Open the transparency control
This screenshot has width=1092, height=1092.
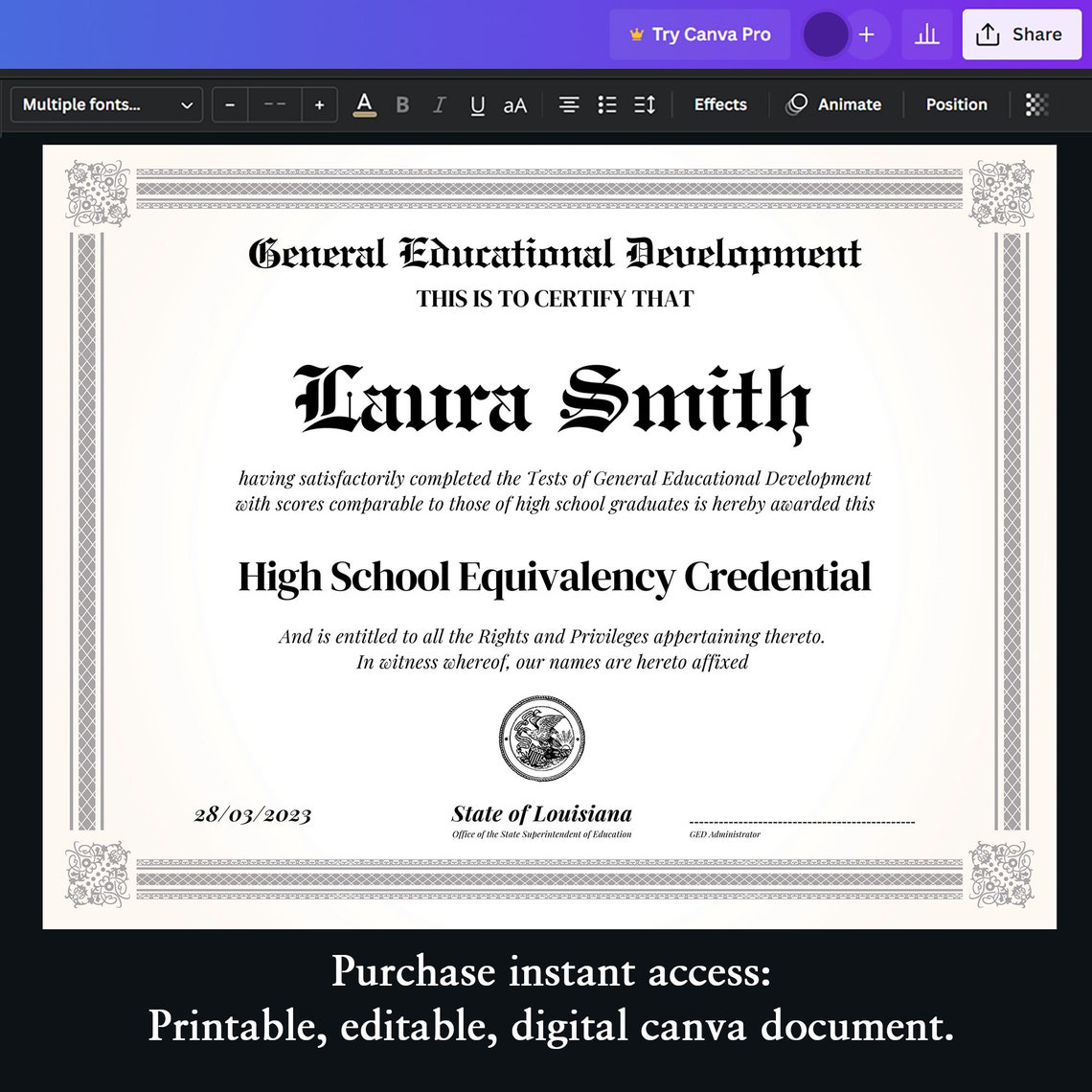pyautogui.click(x=1035, y=104)
